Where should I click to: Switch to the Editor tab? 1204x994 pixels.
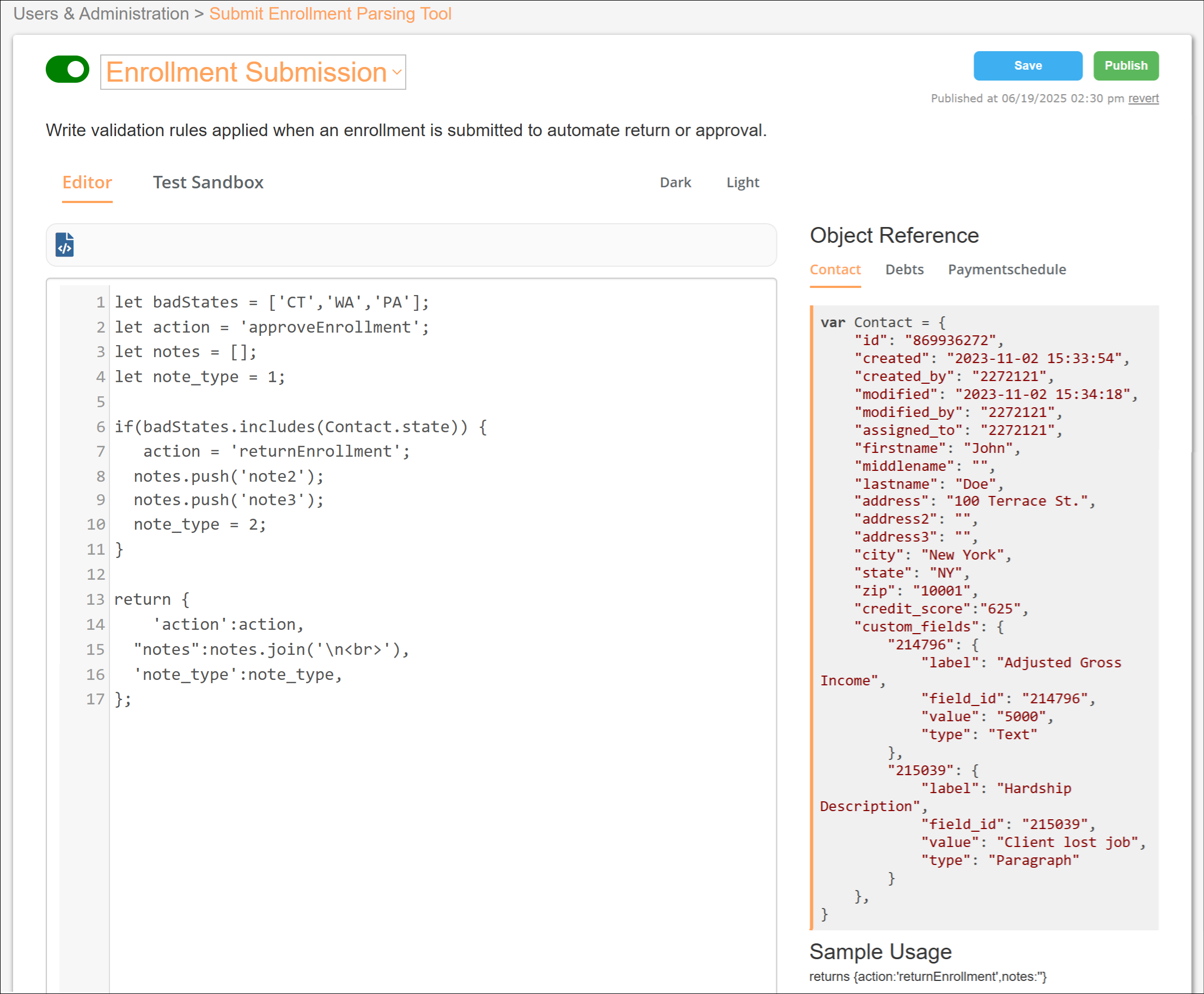coord(87,183)
